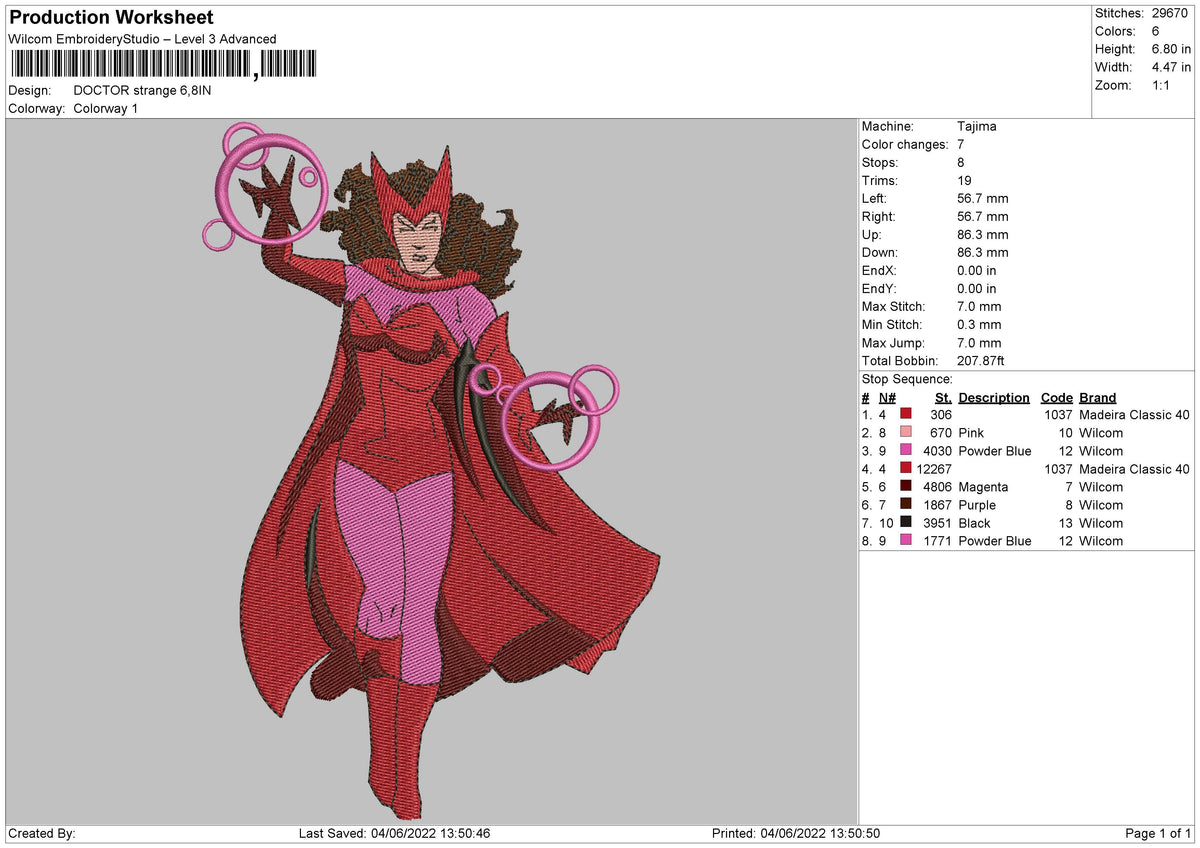Click stitch count 3951
The height and width of the screenshot is (848, 1200).
click(937, 523)
